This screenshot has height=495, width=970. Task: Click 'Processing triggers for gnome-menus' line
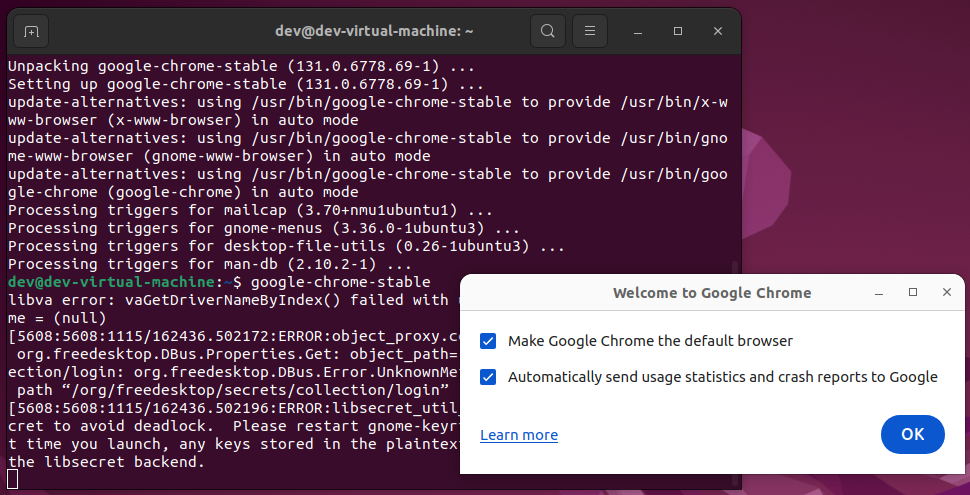(264, 228)
